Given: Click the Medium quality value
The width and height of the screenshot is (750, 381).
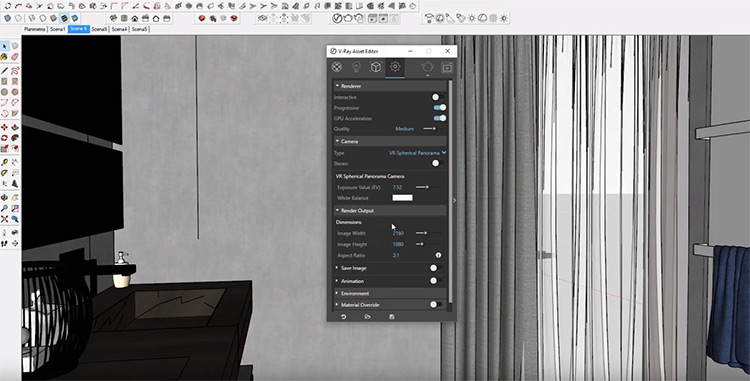Looking at the screenshot, I should [404, 129].
